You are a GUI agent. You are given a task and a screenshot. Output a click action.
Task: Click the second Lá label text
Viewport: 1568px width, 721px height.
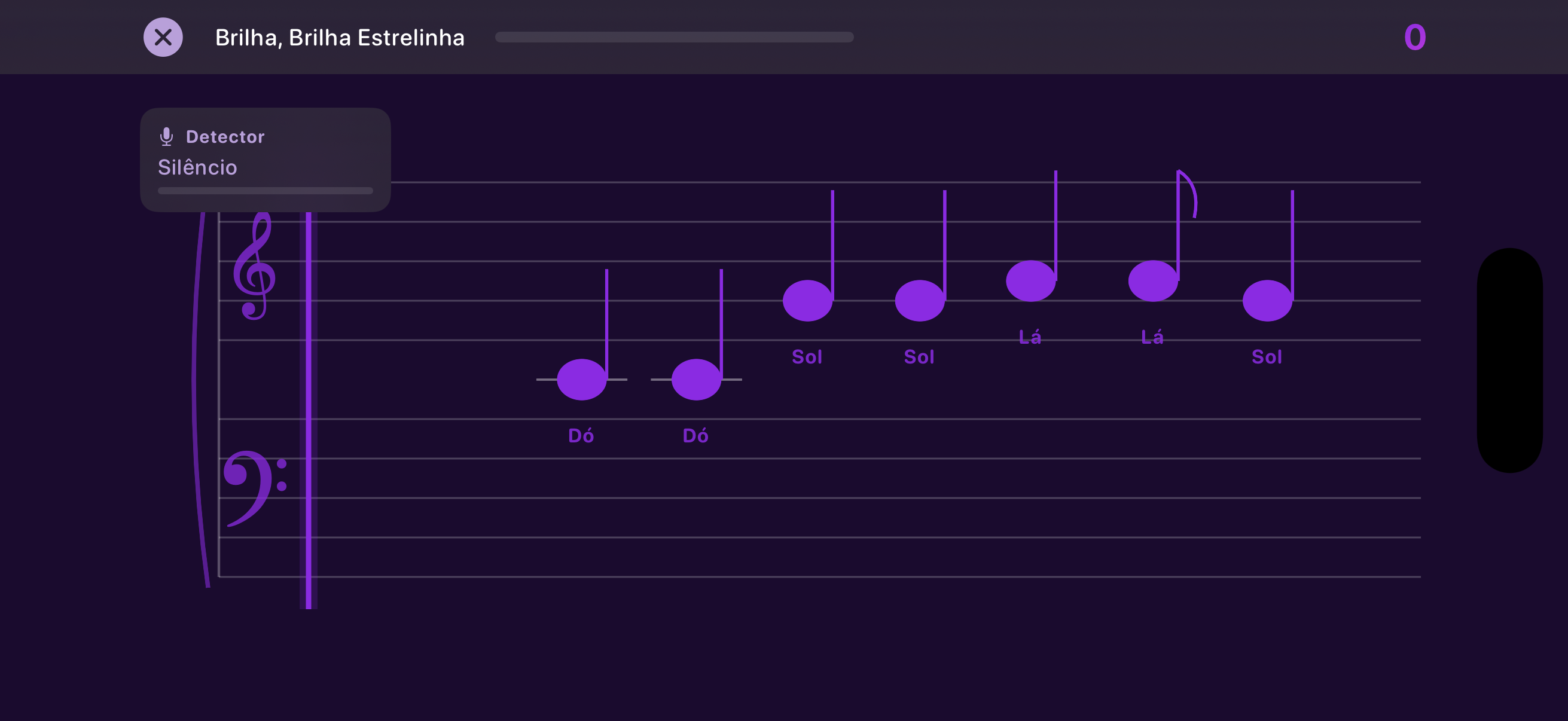[1152, 337]
